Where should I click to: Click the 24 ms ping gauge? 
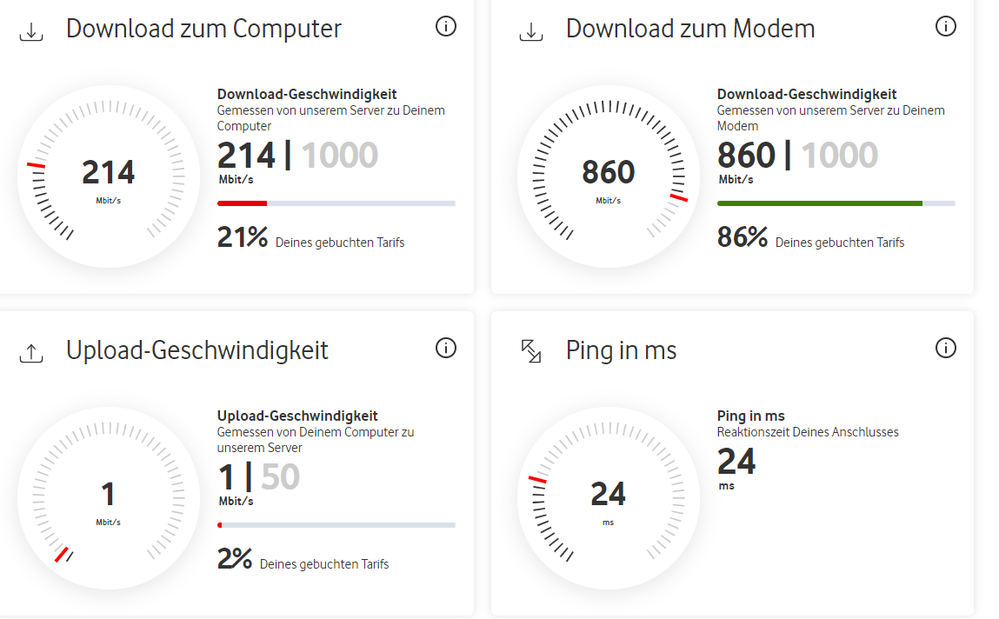pyautogui.click(x=608, y=497)
